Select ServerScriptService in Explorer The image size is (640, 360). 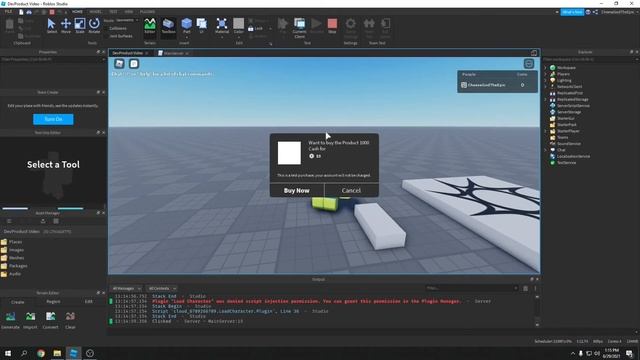click(x=573, y=106)
